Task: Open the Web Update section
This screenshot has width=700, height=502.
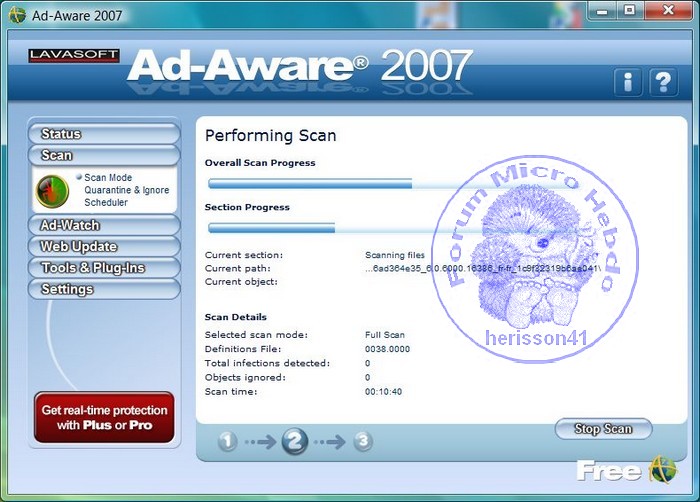Action: (x=104, y=247)
